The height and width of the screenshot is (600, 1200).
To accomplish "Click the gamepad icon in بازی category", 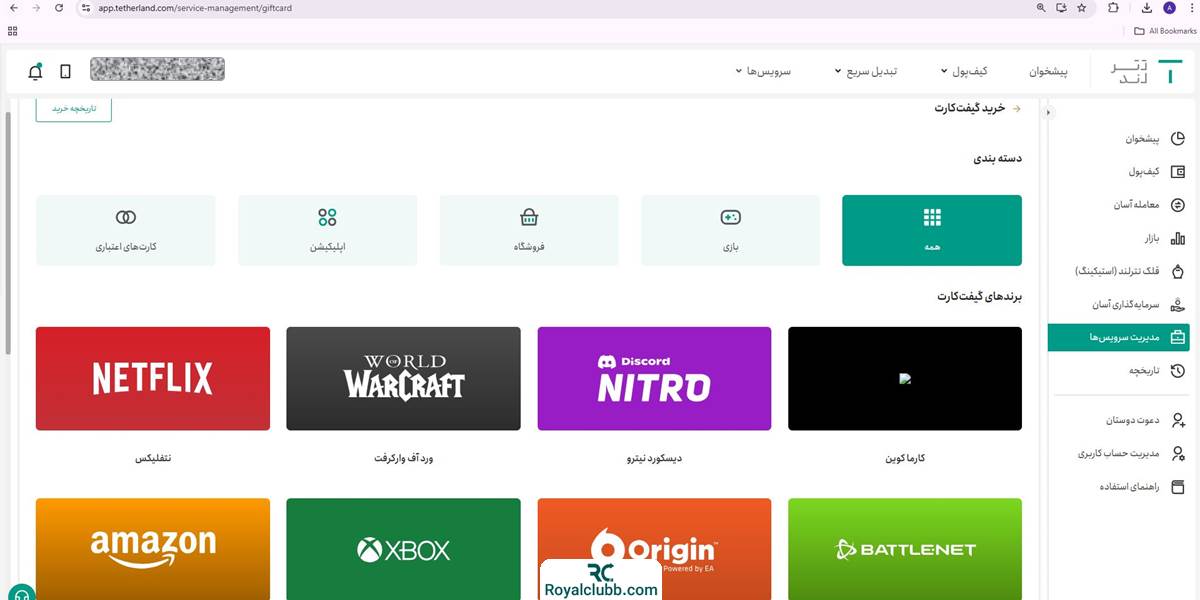I will tap(730, 217).
